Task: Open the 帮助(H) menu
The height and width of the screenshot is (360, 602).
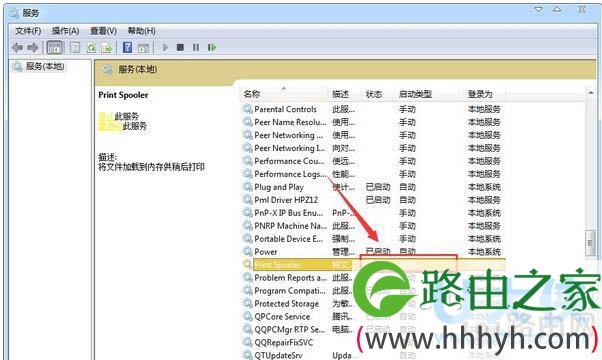Action: [x=142, y=31]
